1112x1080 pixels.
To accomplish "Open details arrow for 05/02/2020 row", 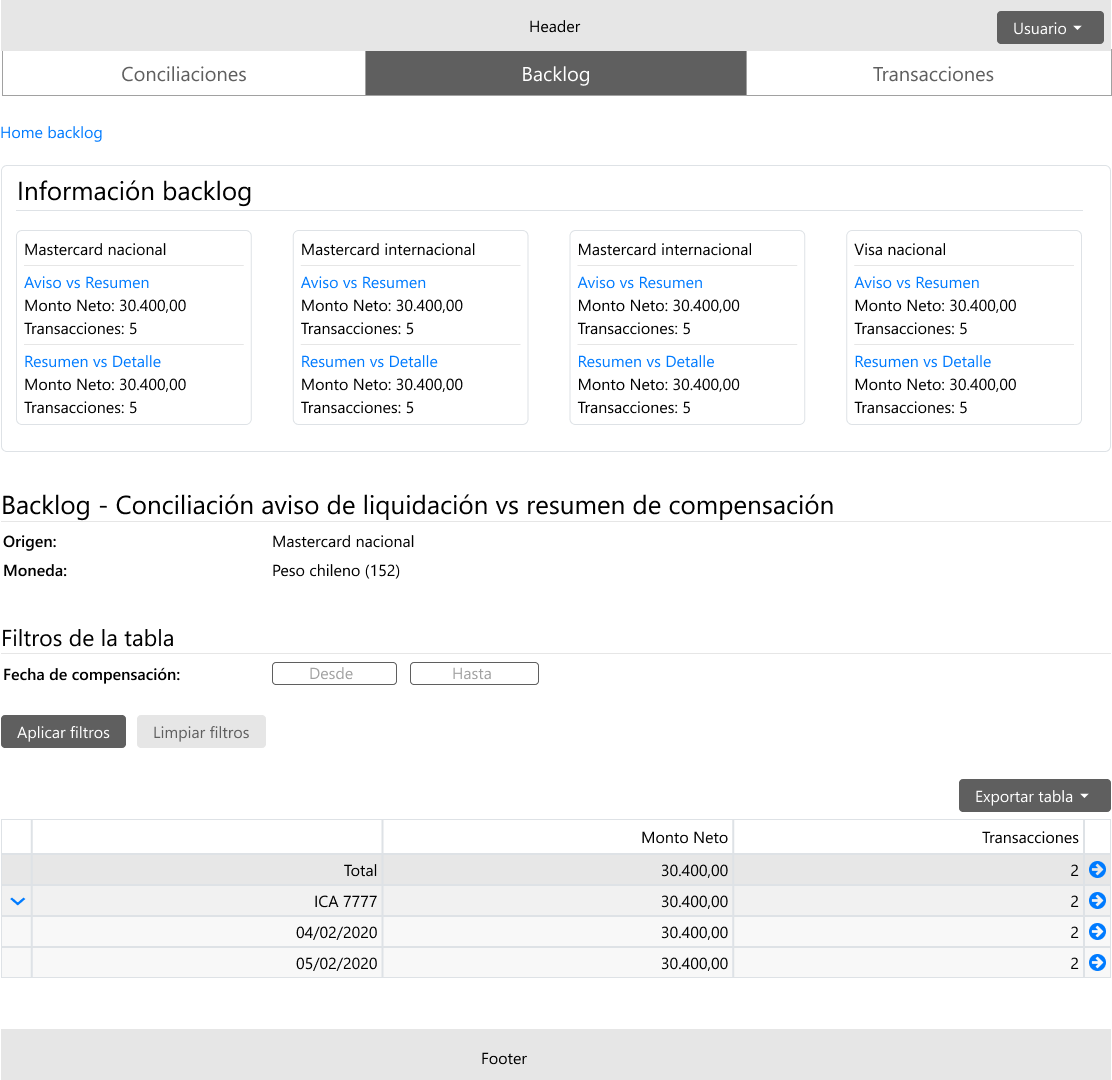I will (x=1097, y=963).
